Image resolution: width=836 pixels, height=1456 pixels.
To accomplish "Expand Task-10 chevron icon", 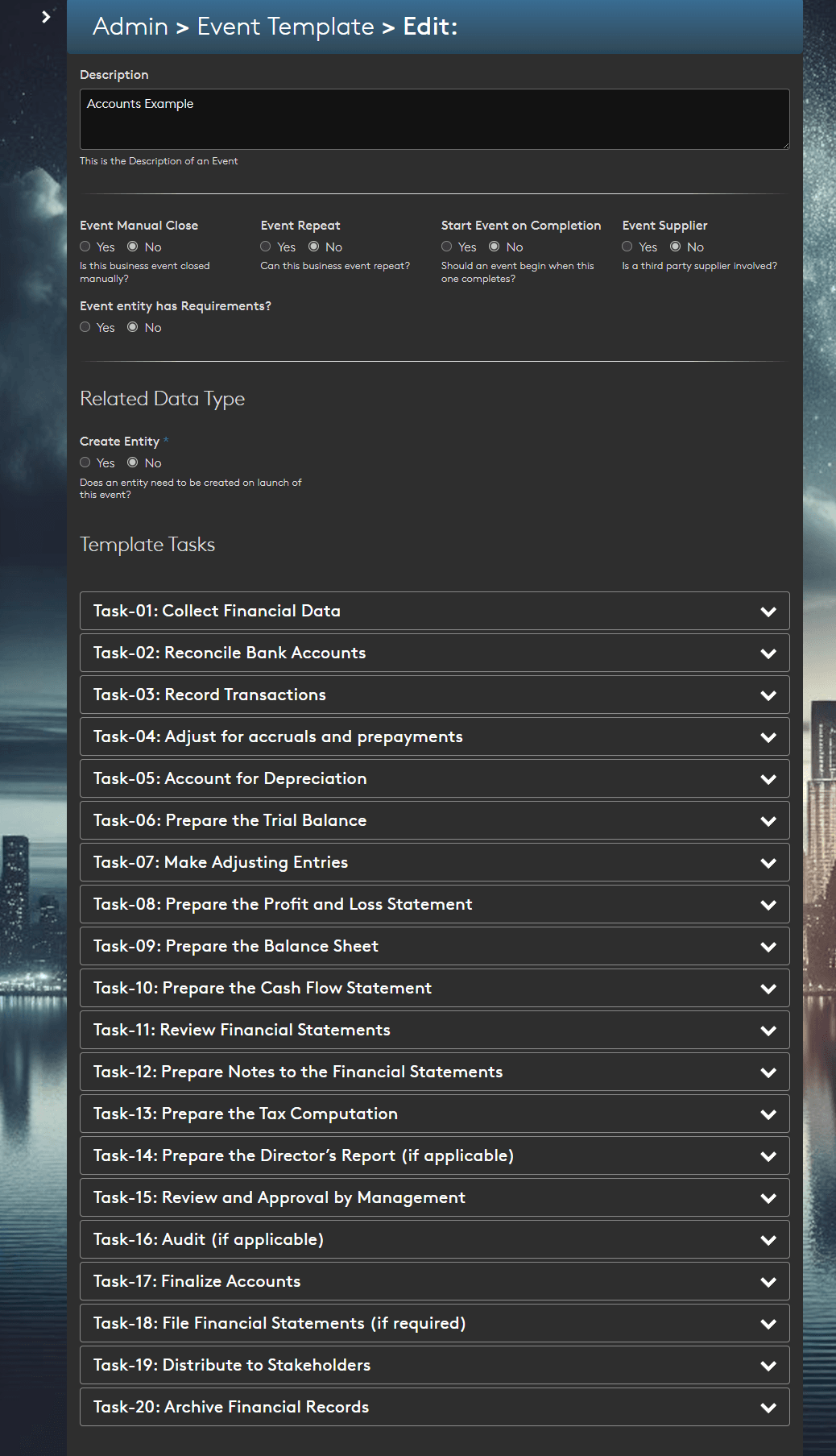I will click(768, 989).
